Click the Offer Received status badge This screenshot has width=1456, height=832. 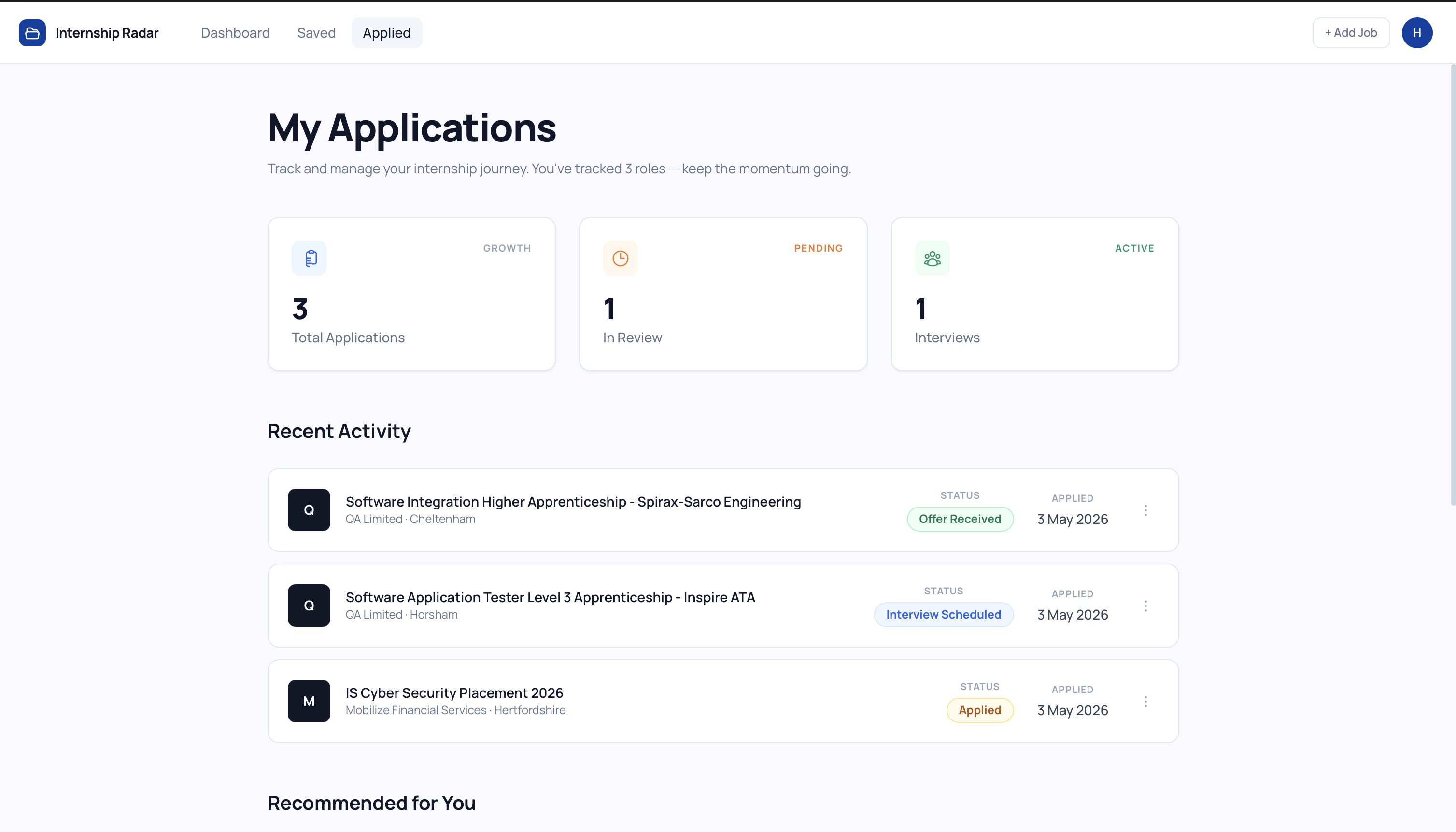click(960, 519)
